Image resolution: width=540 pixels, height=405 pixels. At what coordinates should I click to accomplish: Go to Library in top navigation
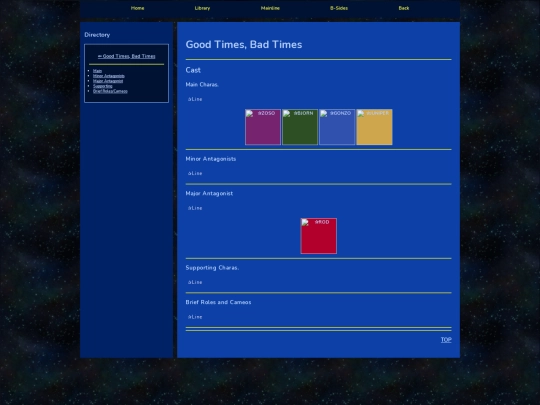coord(202,8)
